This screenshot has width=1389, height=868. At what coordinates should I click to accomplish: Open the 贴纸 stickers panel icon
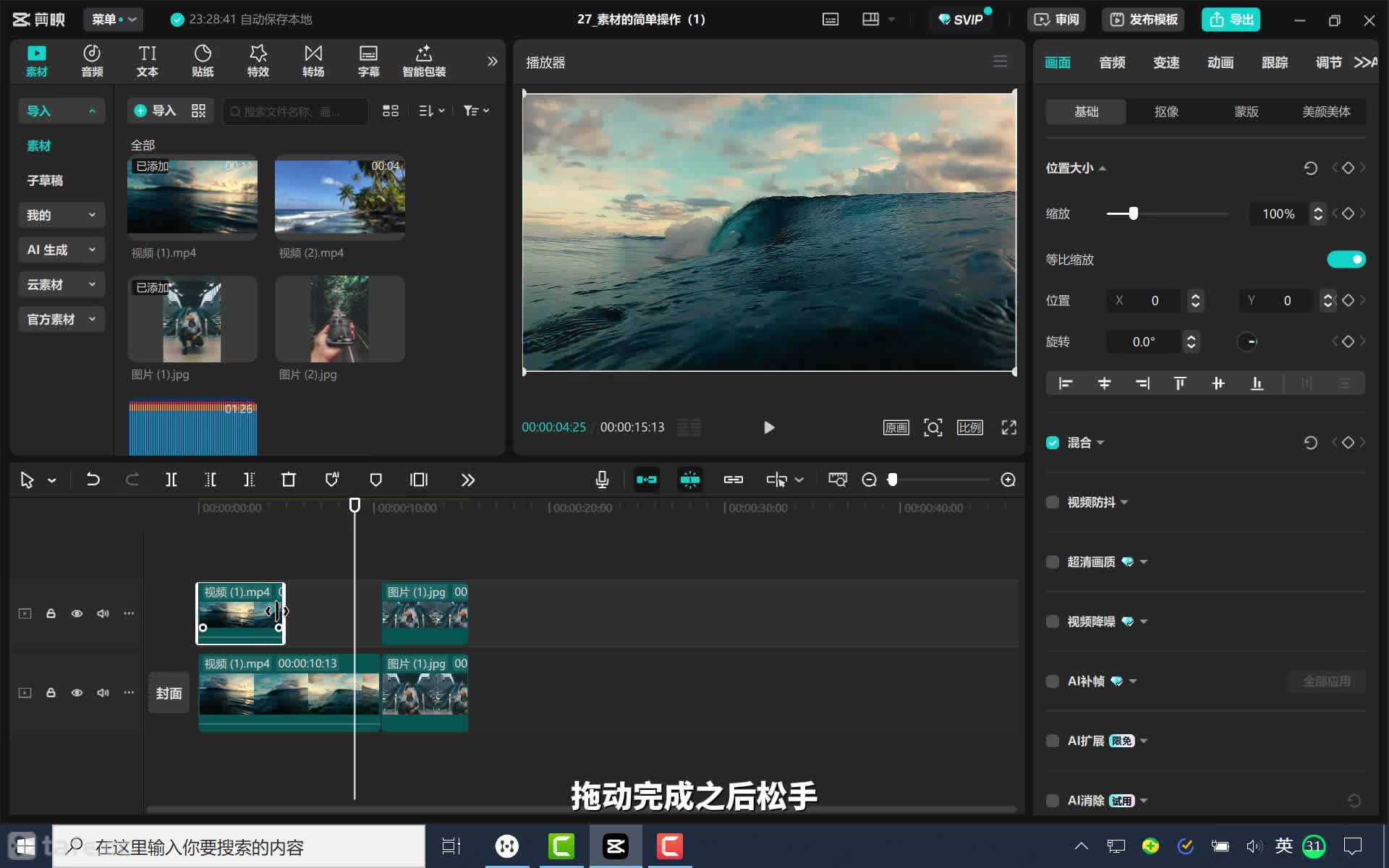click(x=203, y=61)
